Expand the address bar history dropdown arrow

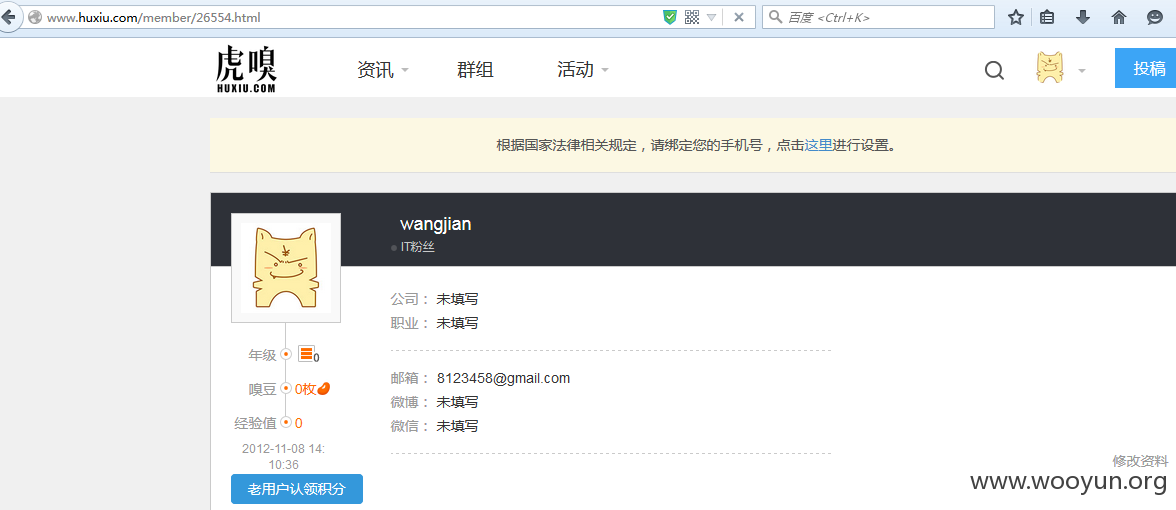712,16
